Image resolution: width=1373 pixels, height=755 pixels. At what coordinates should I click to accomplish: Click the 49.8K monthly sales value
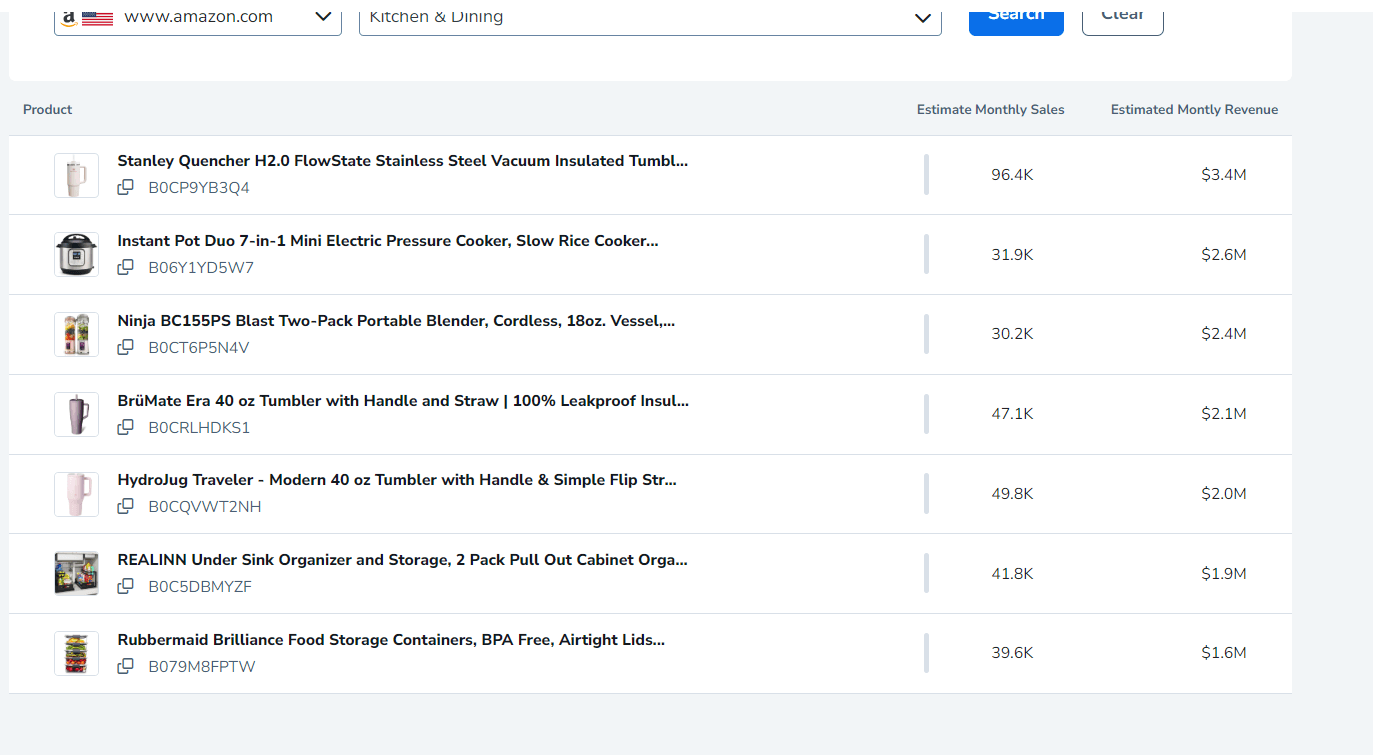click(x=1012, y=494)
